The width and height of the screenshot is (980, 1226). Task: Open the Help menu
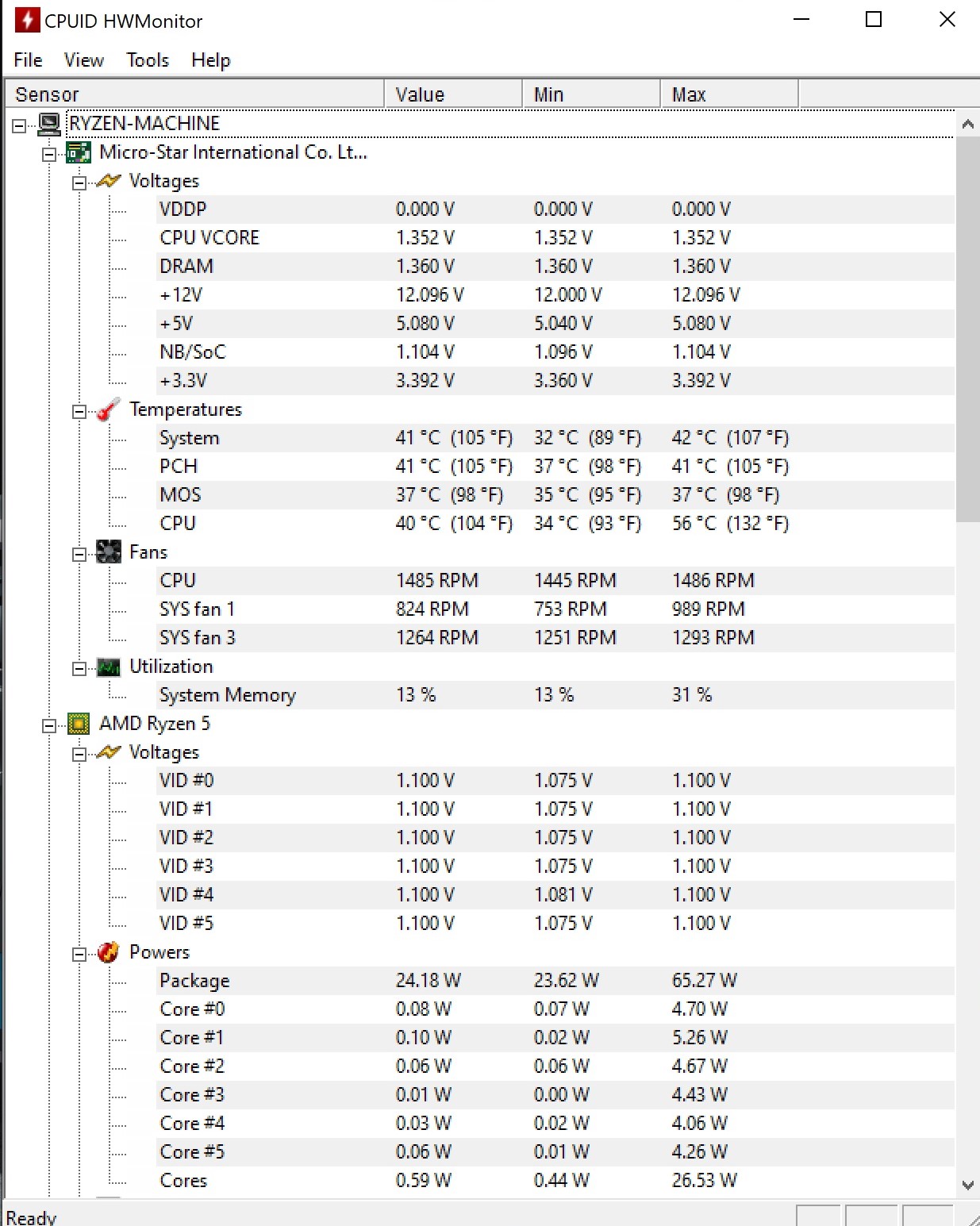[x=211, y=60]
